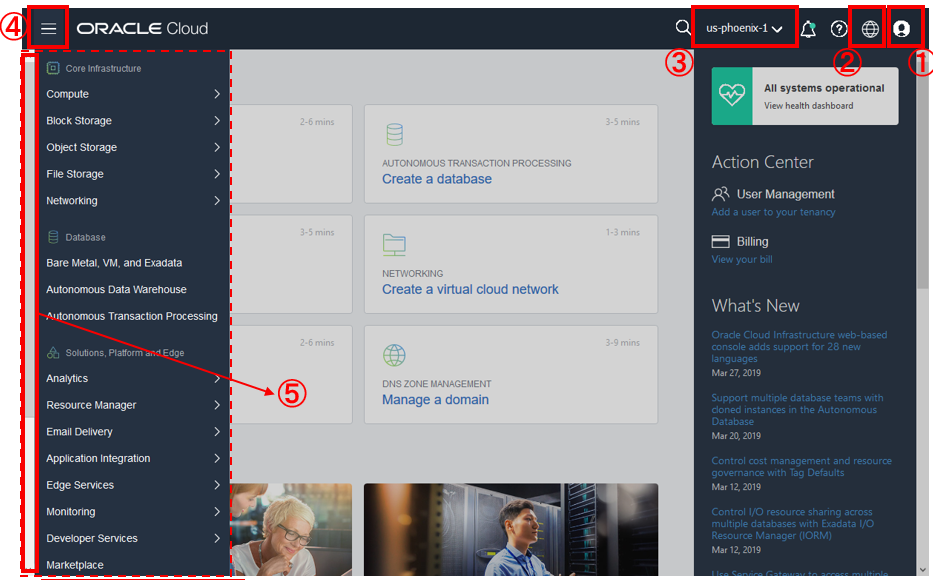This screenshot has height=580, width=933.
Task: Open the language globe icon
Action: point(870,29)
